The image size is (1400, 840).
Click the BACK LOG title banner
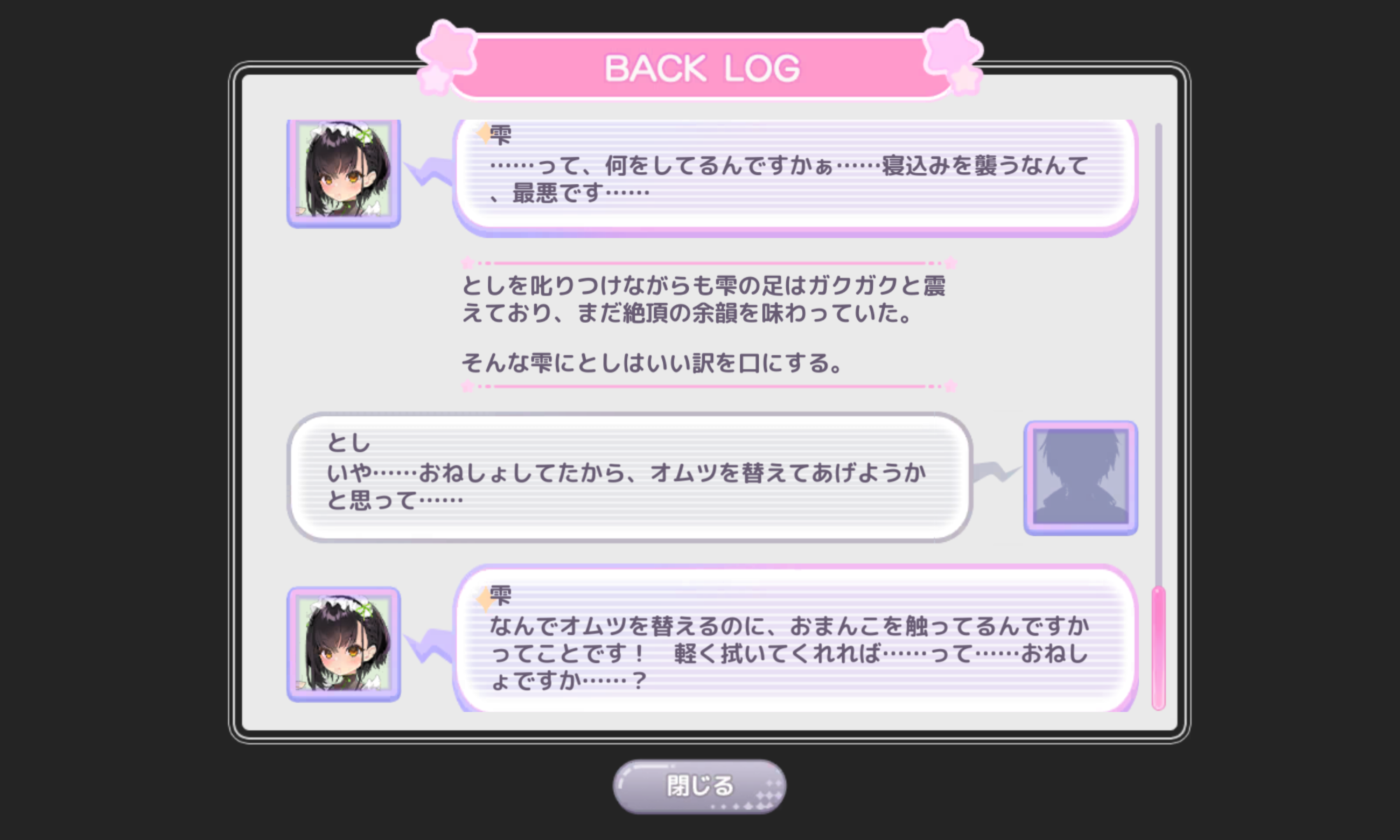(700, 67)
